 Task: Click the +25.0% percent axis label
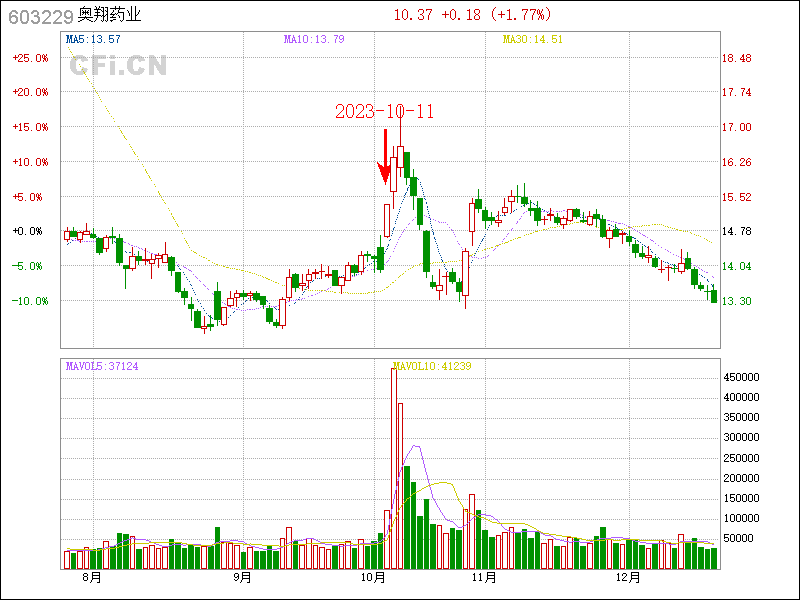pos(30,58)
